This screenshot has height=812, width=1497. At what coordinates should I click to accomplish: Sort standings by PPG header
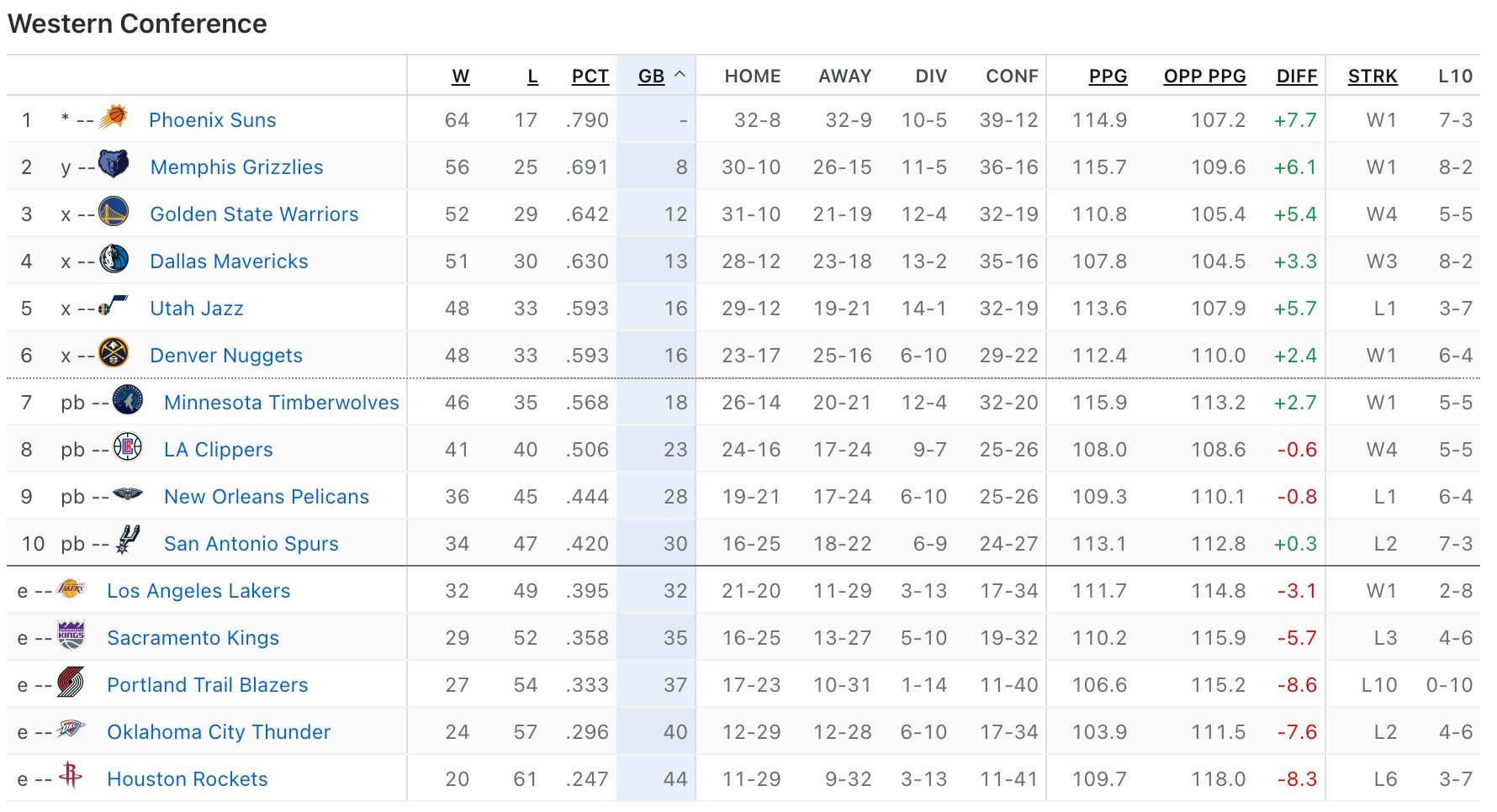1108,76
